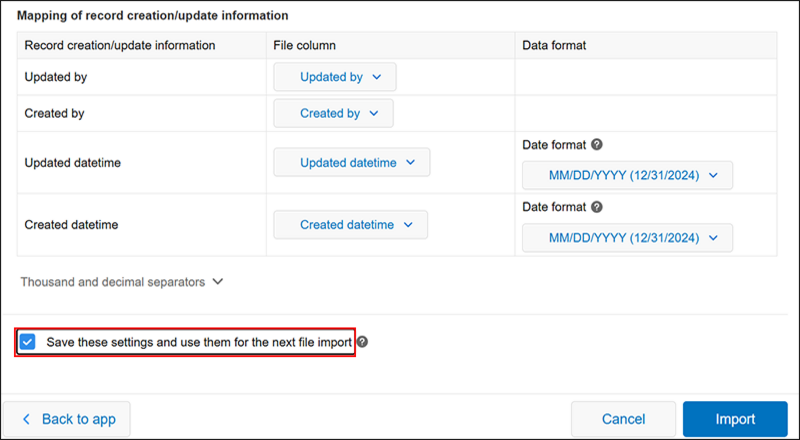800x440 pixels.
Task: Click the back arrow icon
Action: [x=27, y=419]
